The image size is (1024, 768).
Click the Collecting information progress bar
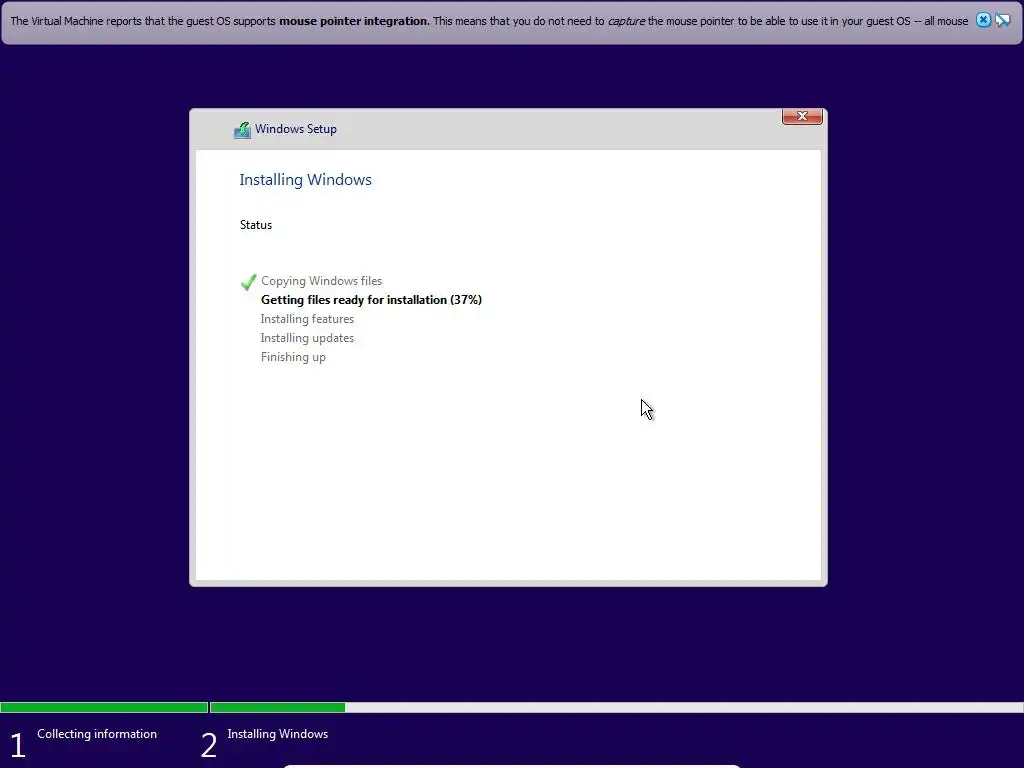pos(104,707)
